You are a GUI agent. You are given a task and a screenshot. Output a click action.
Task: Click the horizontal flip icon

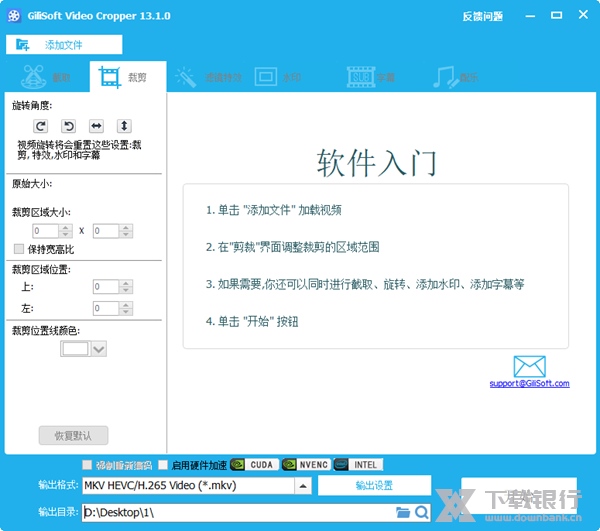coord(96,126)
